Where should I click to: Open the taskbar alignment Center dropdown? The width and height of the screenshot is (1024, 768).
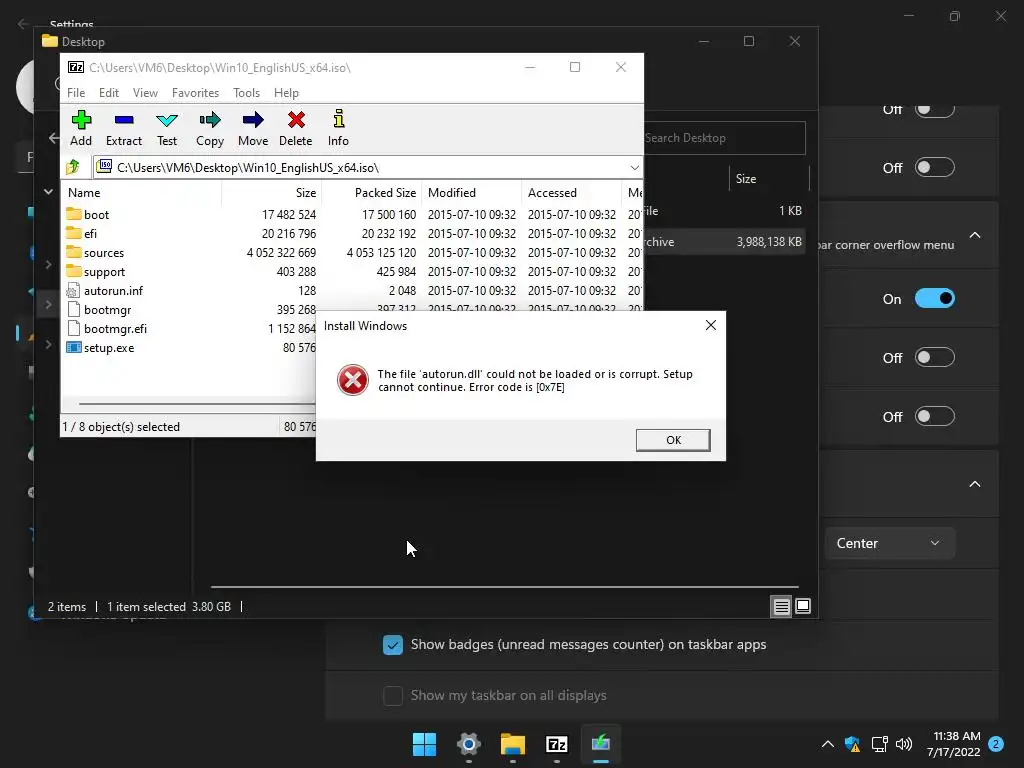pos(889,543)
